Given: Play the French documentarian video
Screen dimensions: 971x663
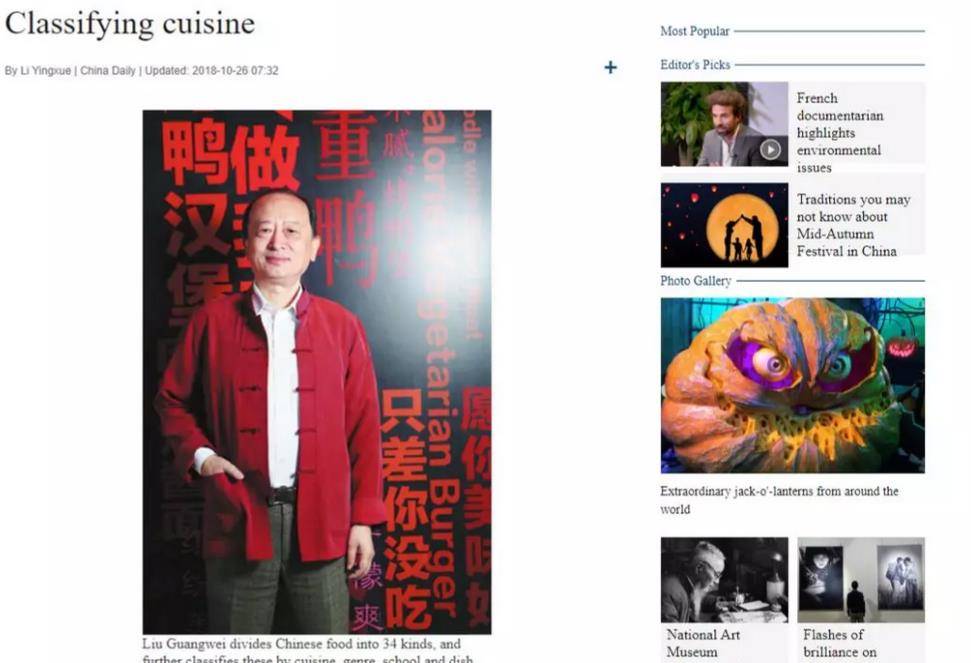Looking at the screenshot, I should pos(770,149).
